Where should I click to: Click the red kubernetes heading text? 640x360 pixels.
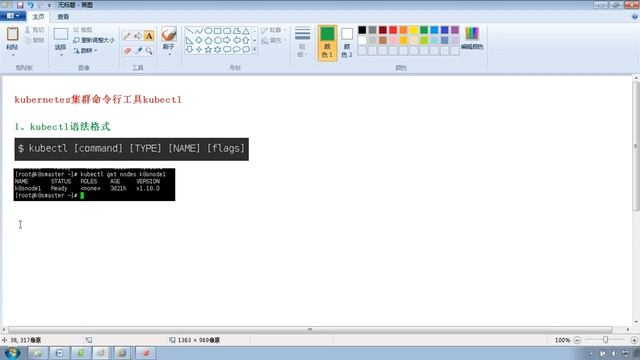click(x=98, y=100)
